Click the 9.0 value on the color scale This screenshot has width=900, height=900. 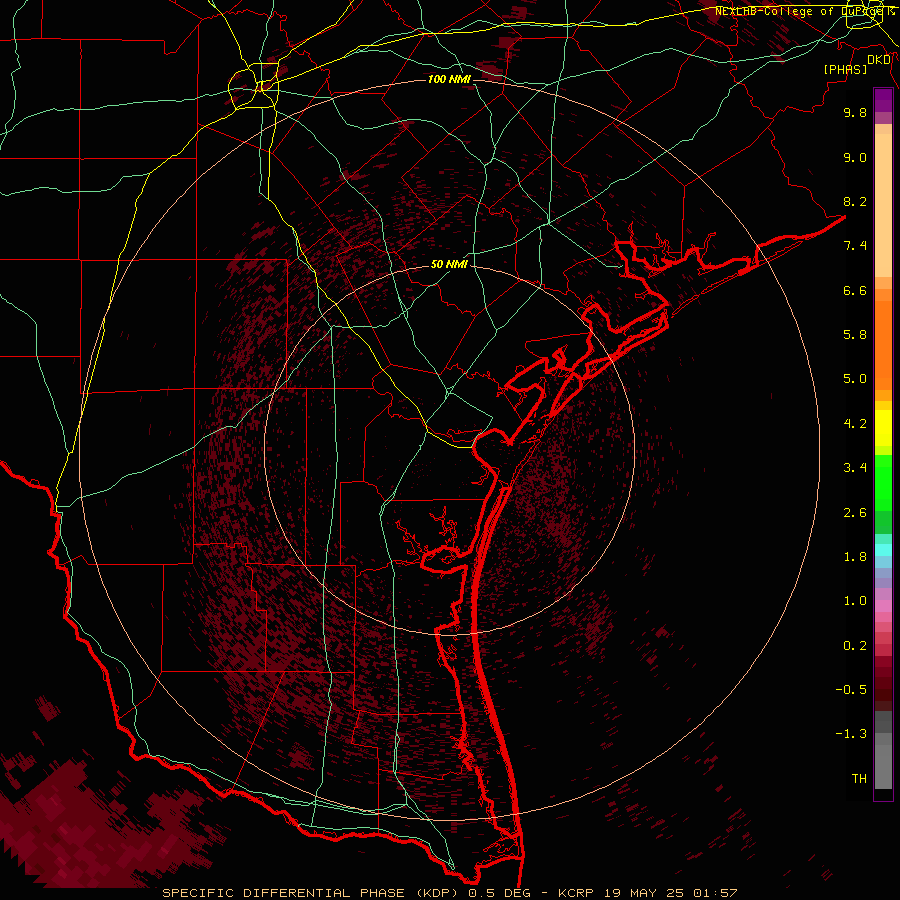coord(855,157)
